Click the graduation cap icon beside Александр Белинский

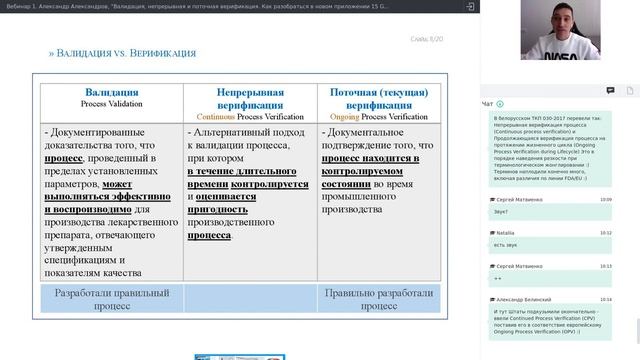pyautogui.click(x=492, y=300)
